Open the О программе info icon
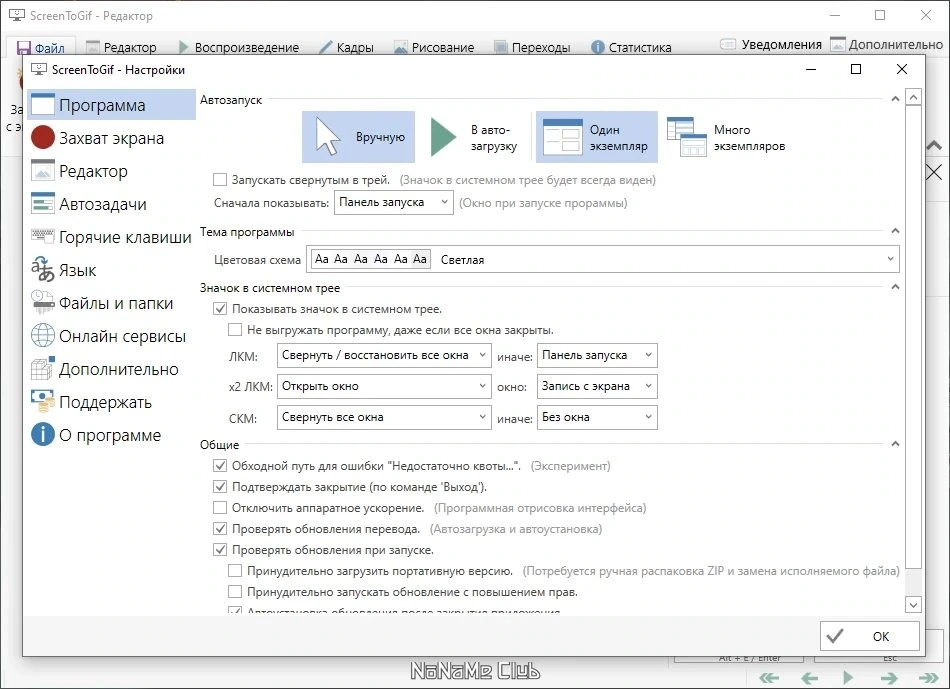Screen dimensions: 950x689 (x=42, y=434)
